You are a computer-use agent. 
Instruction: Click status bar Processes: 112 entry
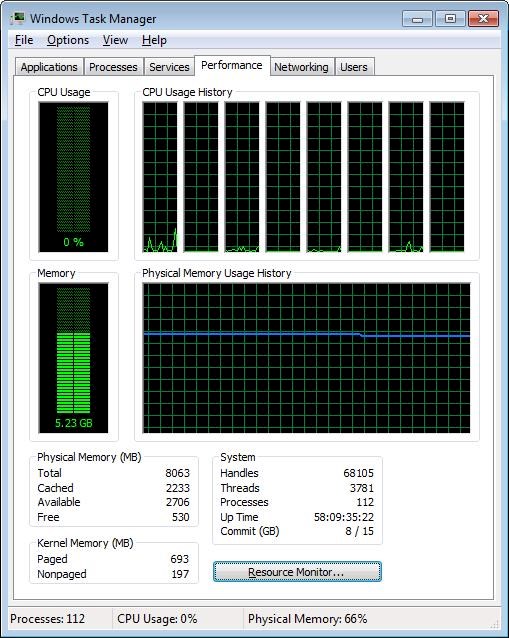coord(48,619)
